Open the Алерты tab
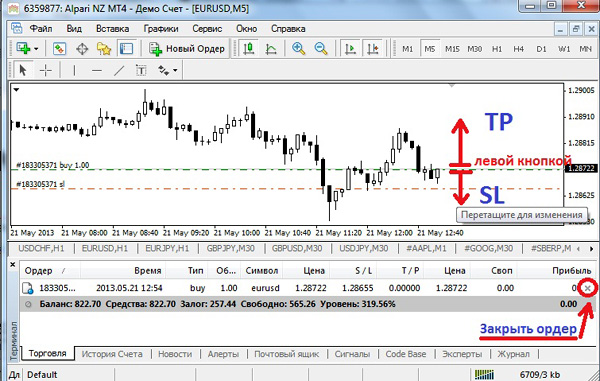 [x=223, y=354]
